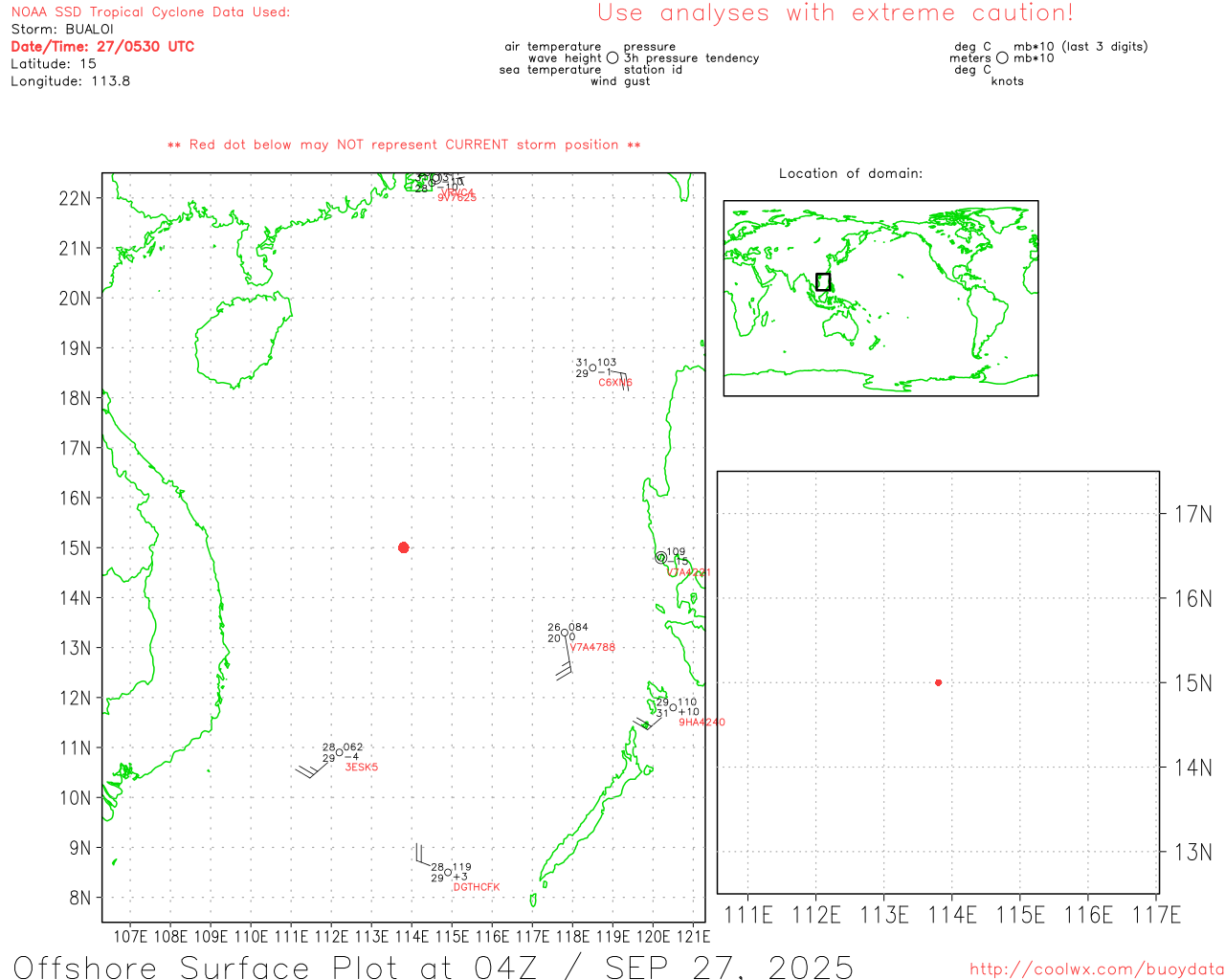Click pressure value 103 near C6XN6
Viewport: 1225px width, 980px height.
[607, 363]
